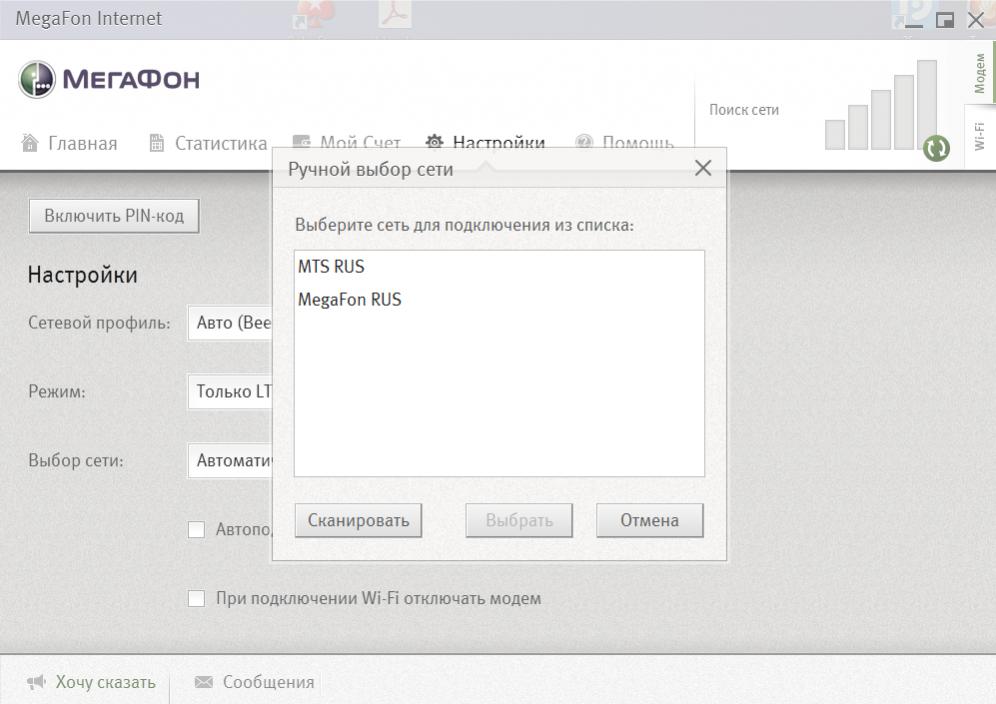Close the Ручной выбор сети dialog
The image size is (996, 704).
[x=703, y=168]
